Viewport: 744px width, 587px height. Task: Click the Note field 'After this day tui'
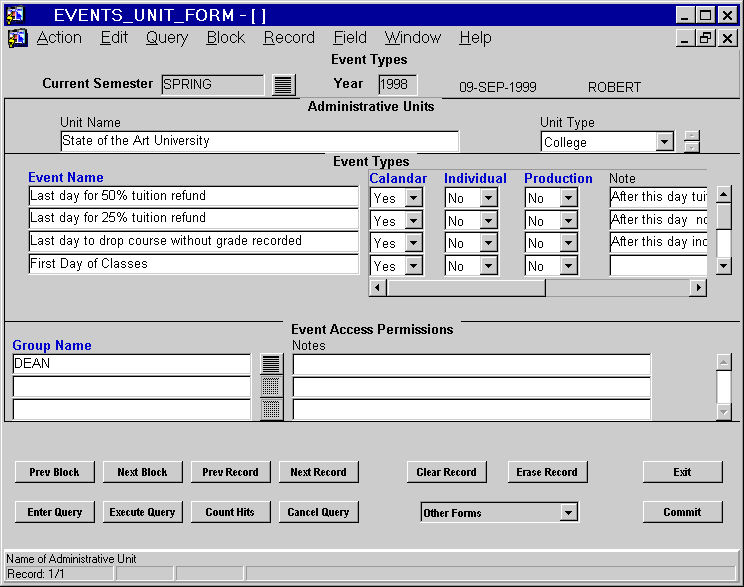[x=659, y=197]
